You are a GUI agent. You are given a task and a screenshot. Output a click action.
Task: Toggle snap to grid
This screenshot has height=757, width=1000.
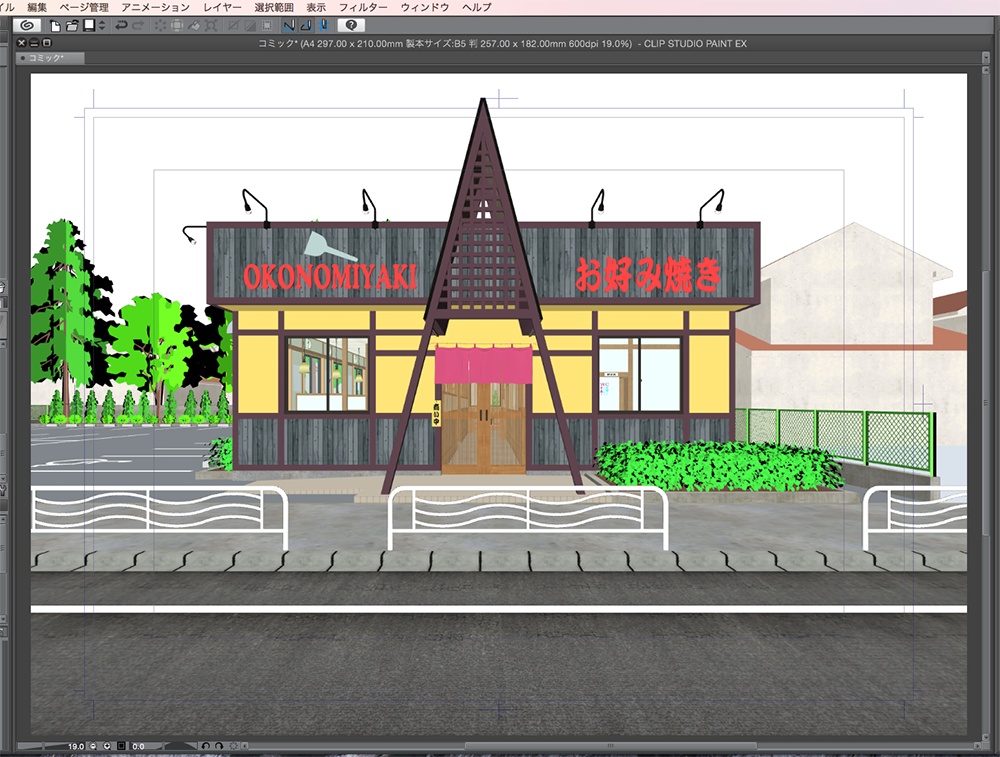324,25
